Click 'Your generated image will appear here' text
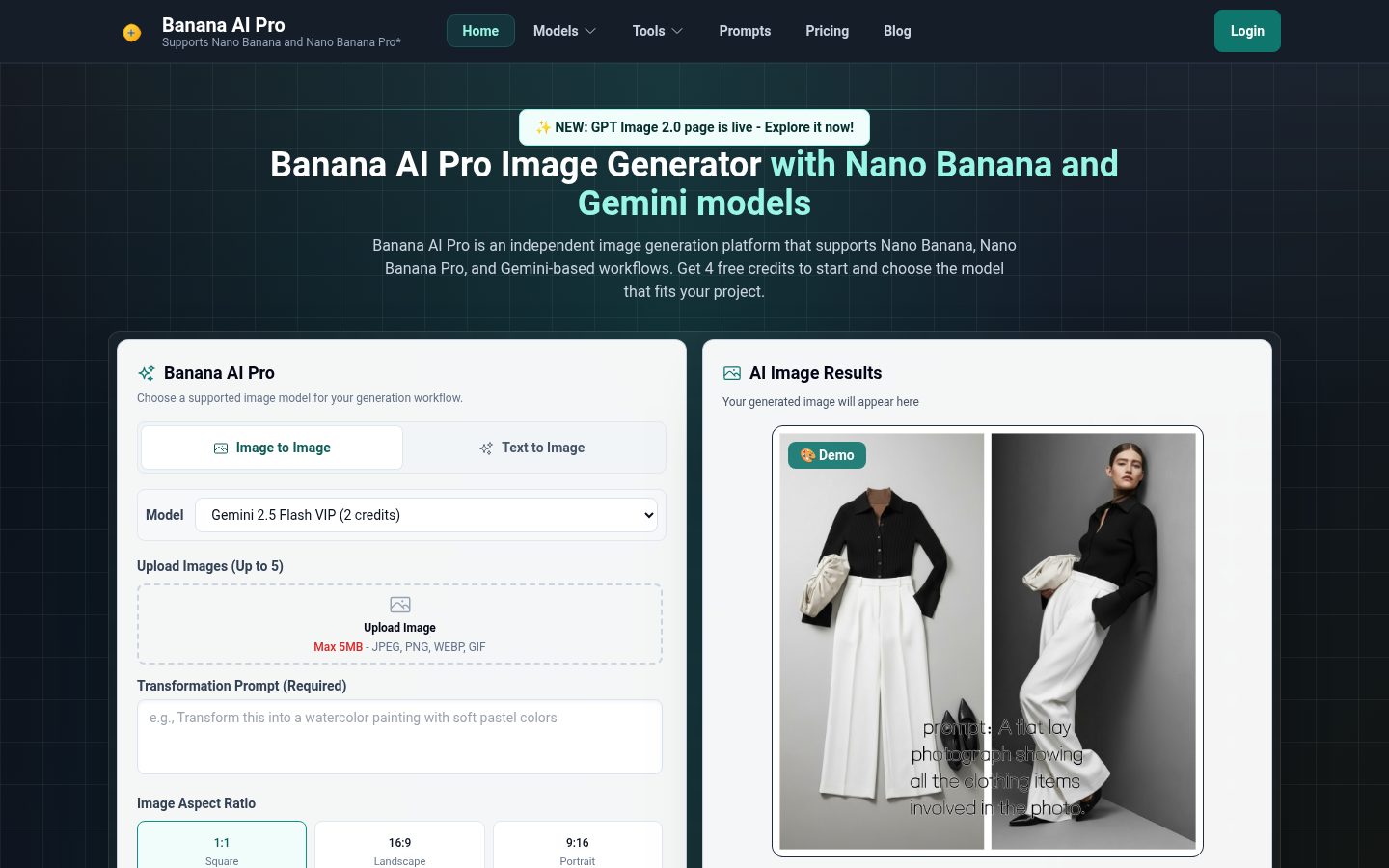1389x868 pixels. tap(821, 402)
